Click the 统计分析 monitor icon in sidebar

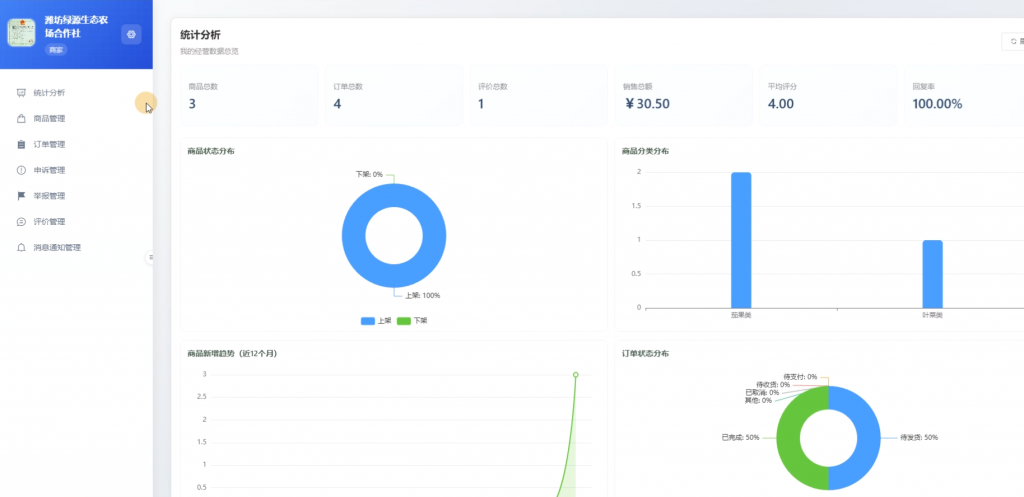click(21, 93)
